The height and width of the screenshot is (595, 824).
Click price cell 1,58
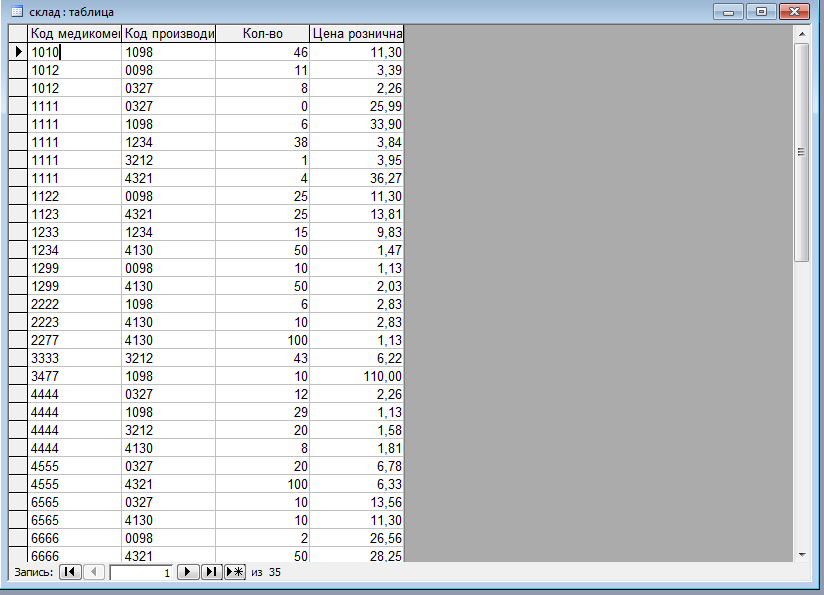click(x=357, y=430)
